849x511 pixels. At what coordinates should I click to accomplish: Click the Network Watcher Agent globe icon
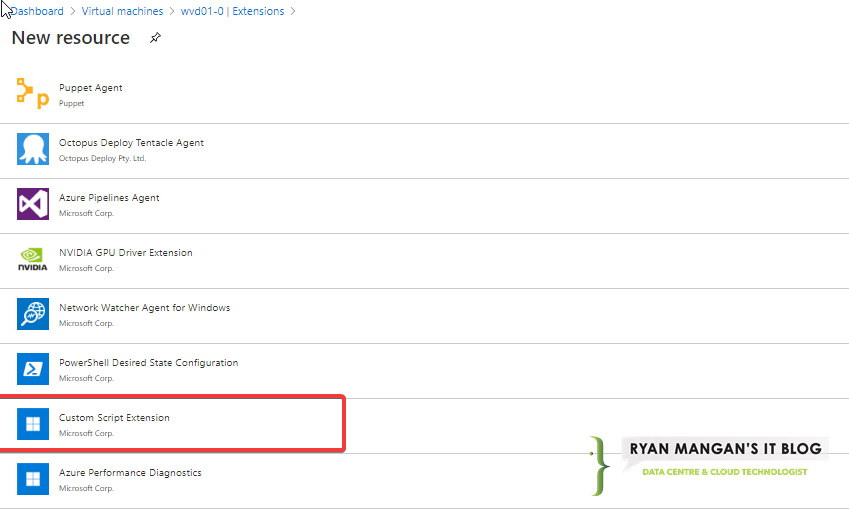pyautogui.click(x=32, y=314)
